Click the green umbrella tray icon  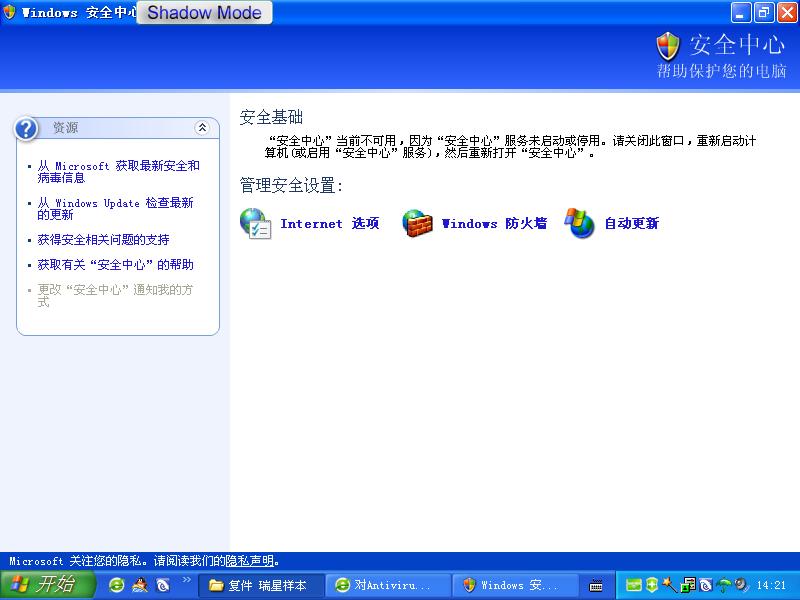pyautogui.click(x=724, y=585)
